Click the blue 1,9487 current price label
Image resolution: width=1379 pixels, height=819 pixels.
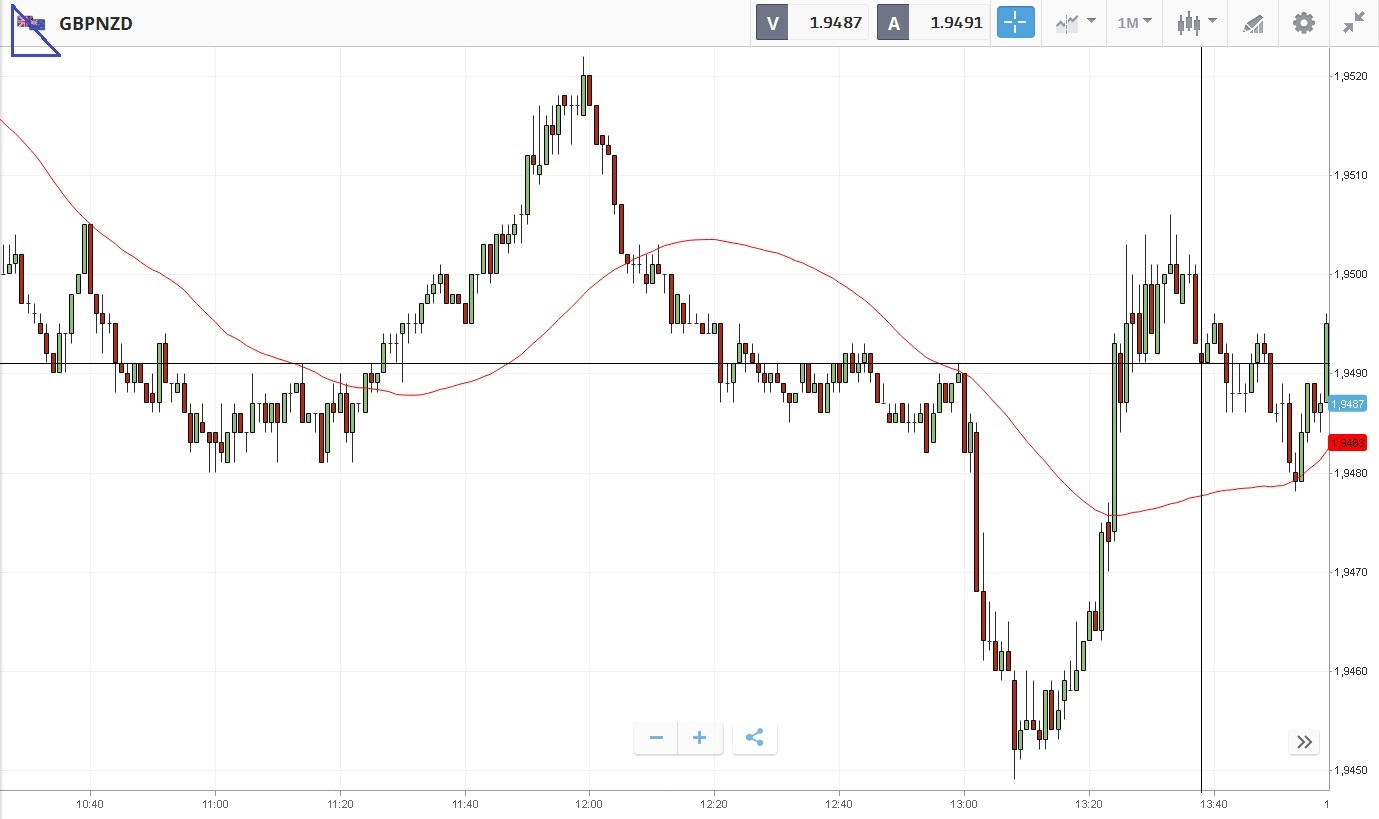point(1347,403)
